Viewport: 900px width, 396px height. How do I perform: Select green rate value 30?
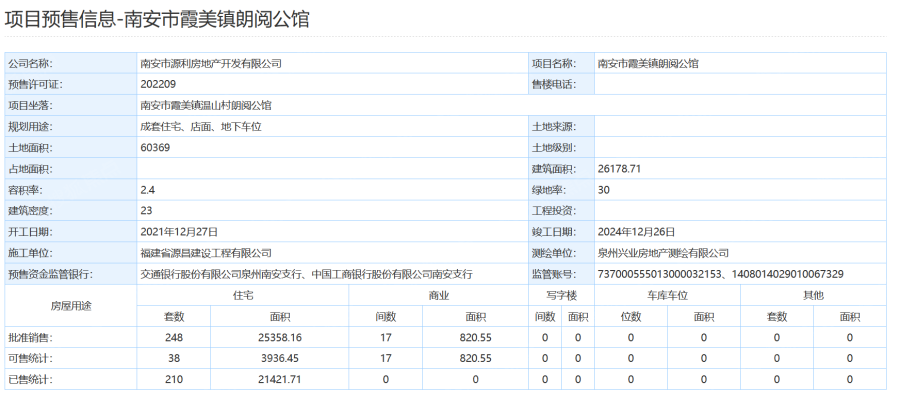click(x=603, y=191)
